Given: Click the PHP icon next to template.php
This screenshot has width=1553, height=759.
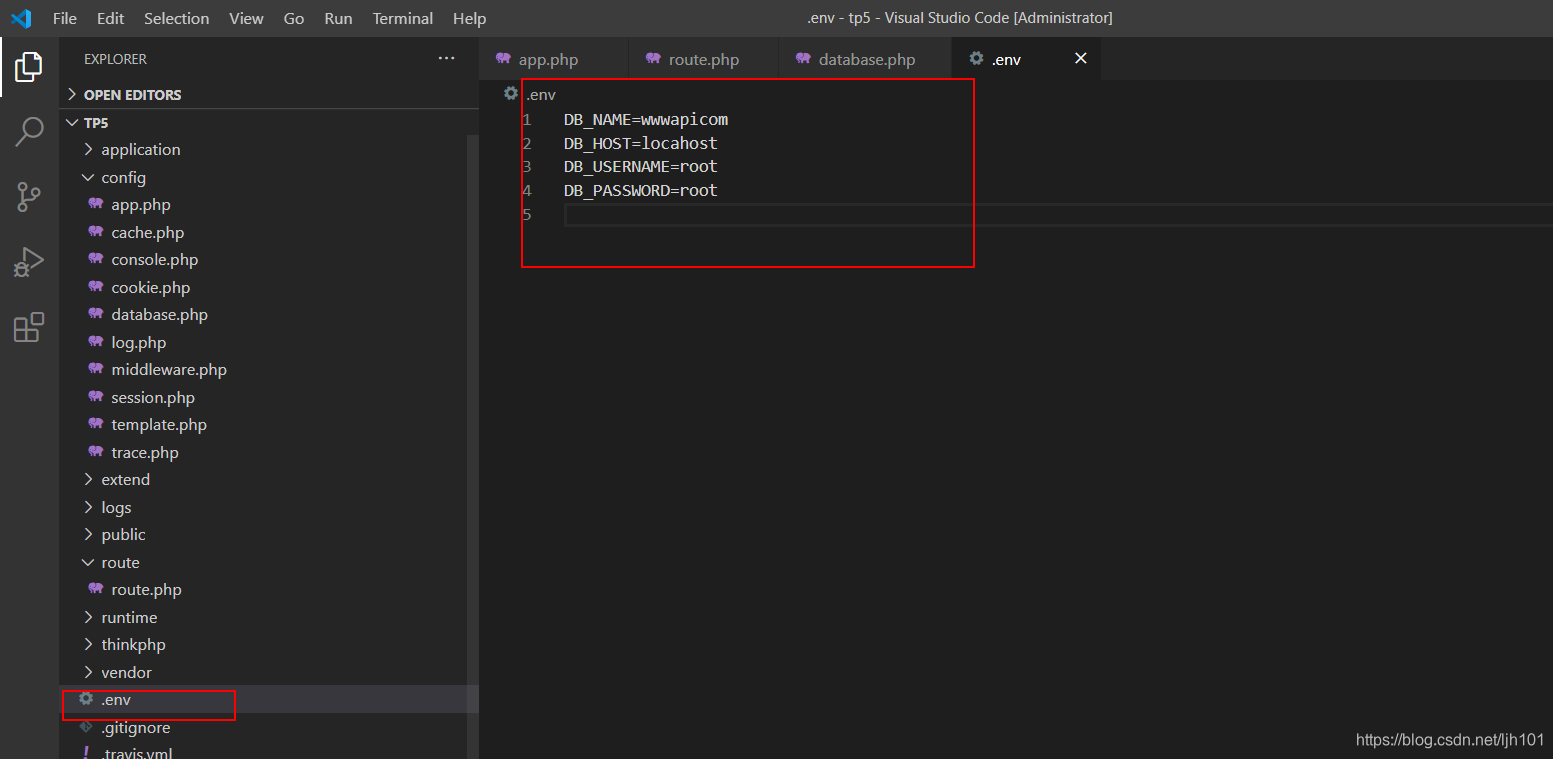Looking at the screenshot, I should [x=96, y=423].
